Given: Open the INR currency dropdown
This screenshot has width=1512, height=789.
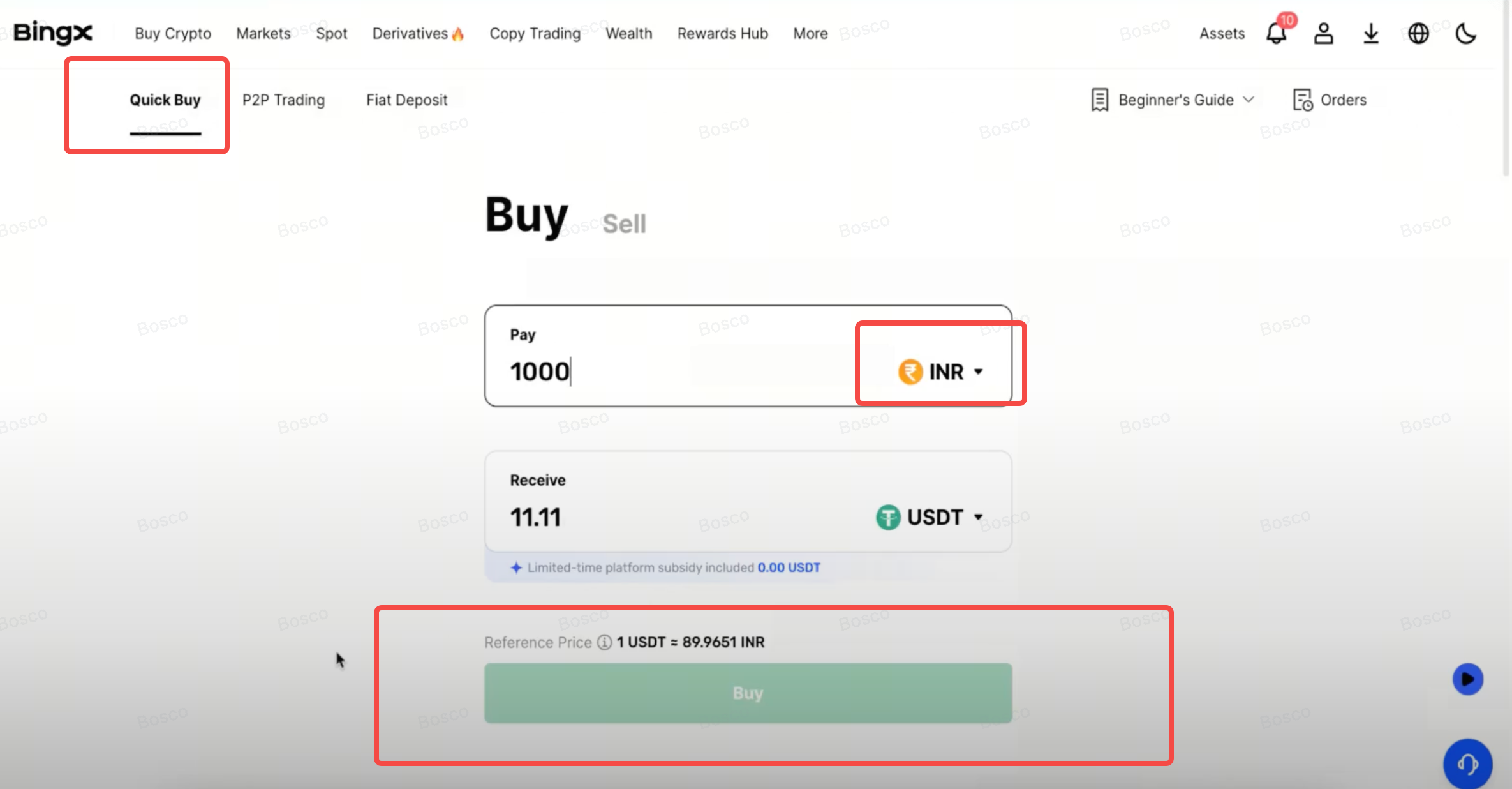Looking at the screenshot, I should point(941,372).
